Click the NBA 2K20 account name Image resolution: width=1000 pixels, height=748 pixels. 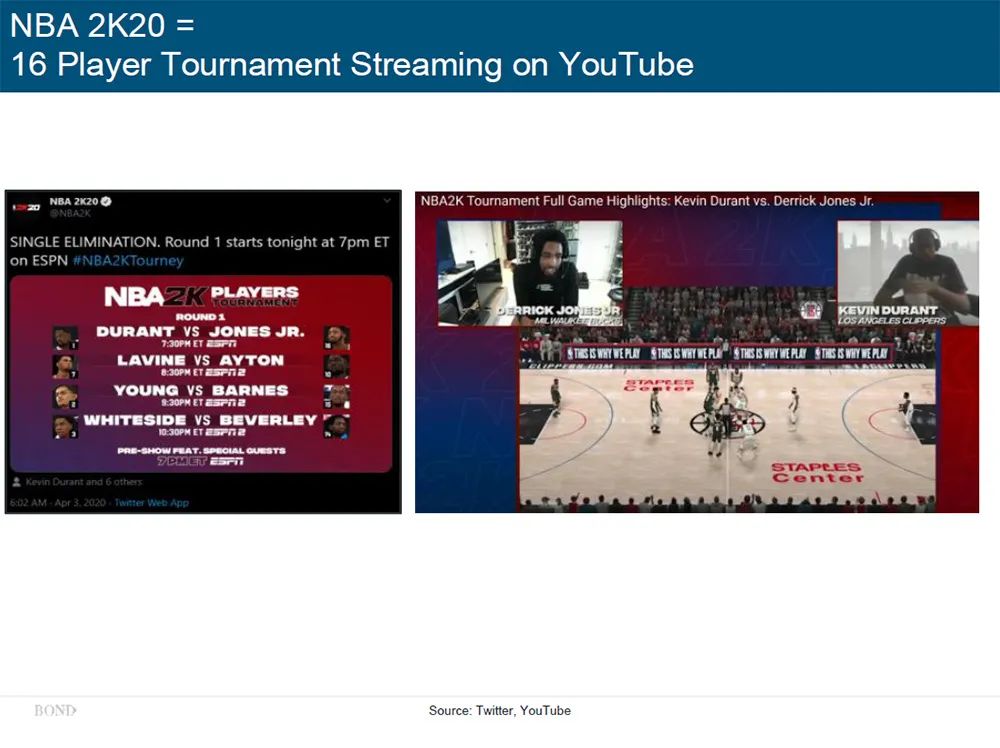(74, 202)
